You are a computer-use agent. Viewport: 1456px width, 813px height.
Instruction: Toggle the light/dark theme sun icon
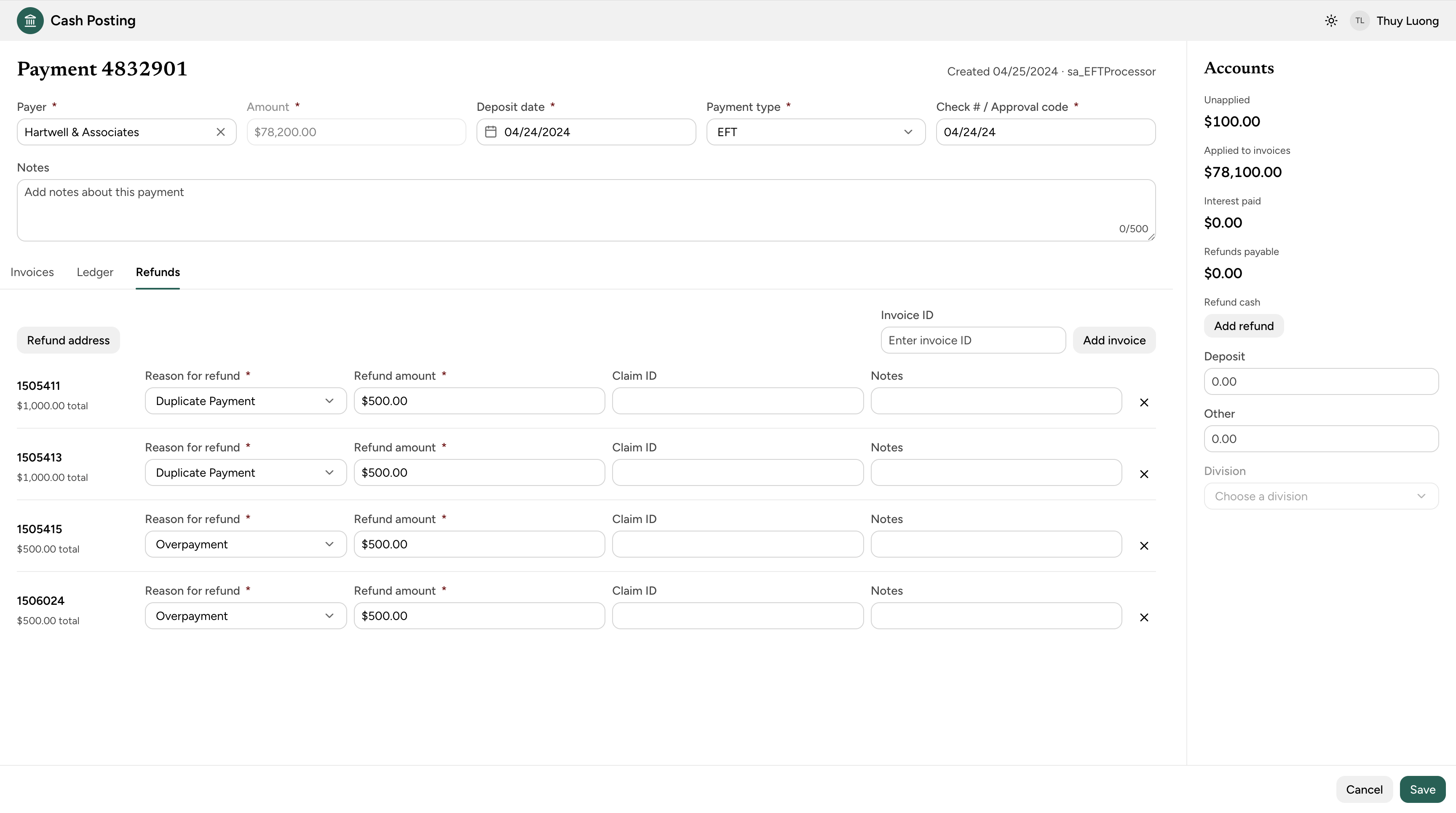coord(1331,21)
